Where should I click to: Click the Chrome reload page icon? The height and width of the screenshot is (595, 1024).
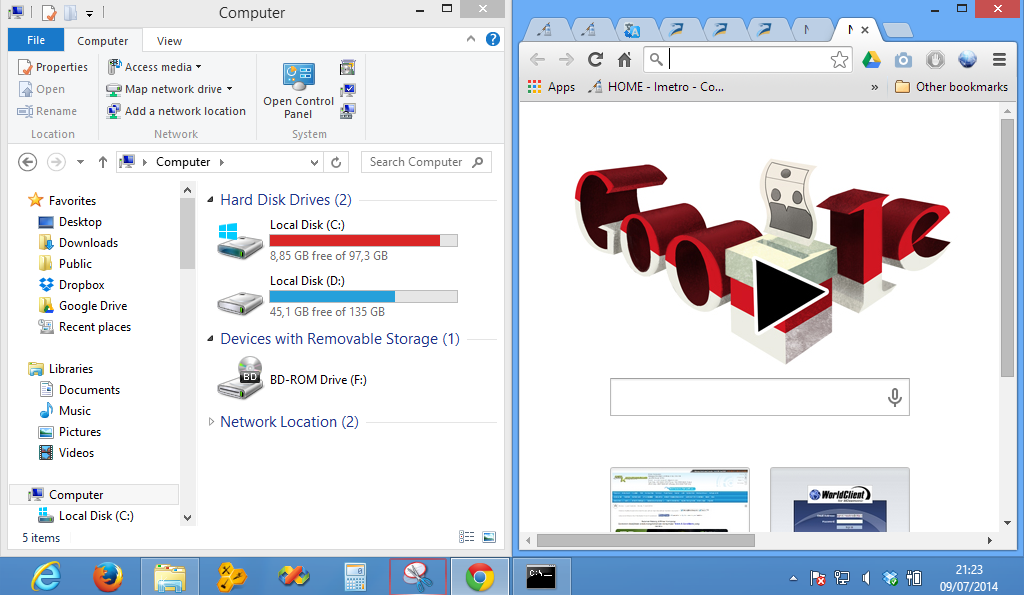coord(595,60)
